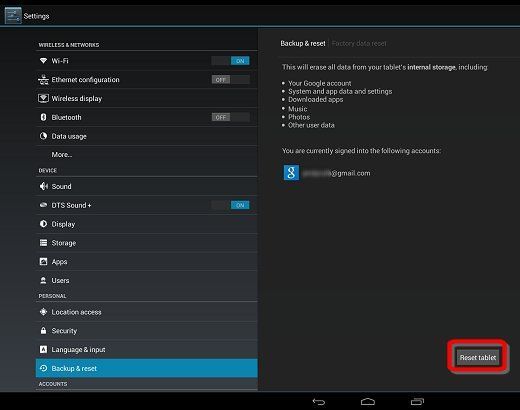Enable the Ethernet configuration switch
This screenshot has width=520, height=410.
point(230,80)
